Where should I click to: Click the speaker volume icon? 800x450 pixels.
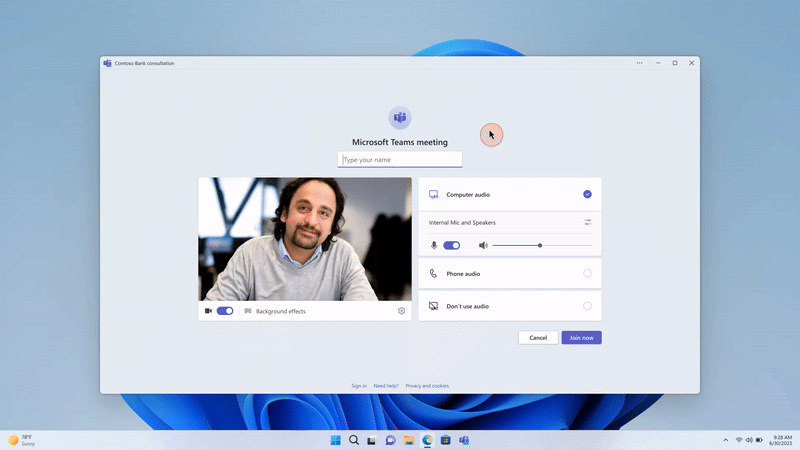pyautogui.click(x=483, y=245)
